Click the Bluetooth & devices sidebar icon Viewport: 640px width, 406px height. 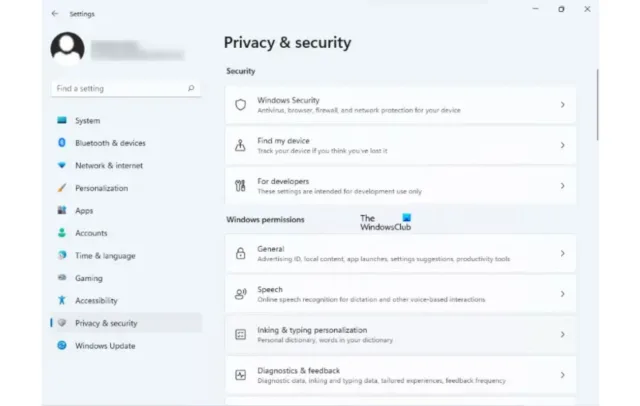(x=62, y=143)
